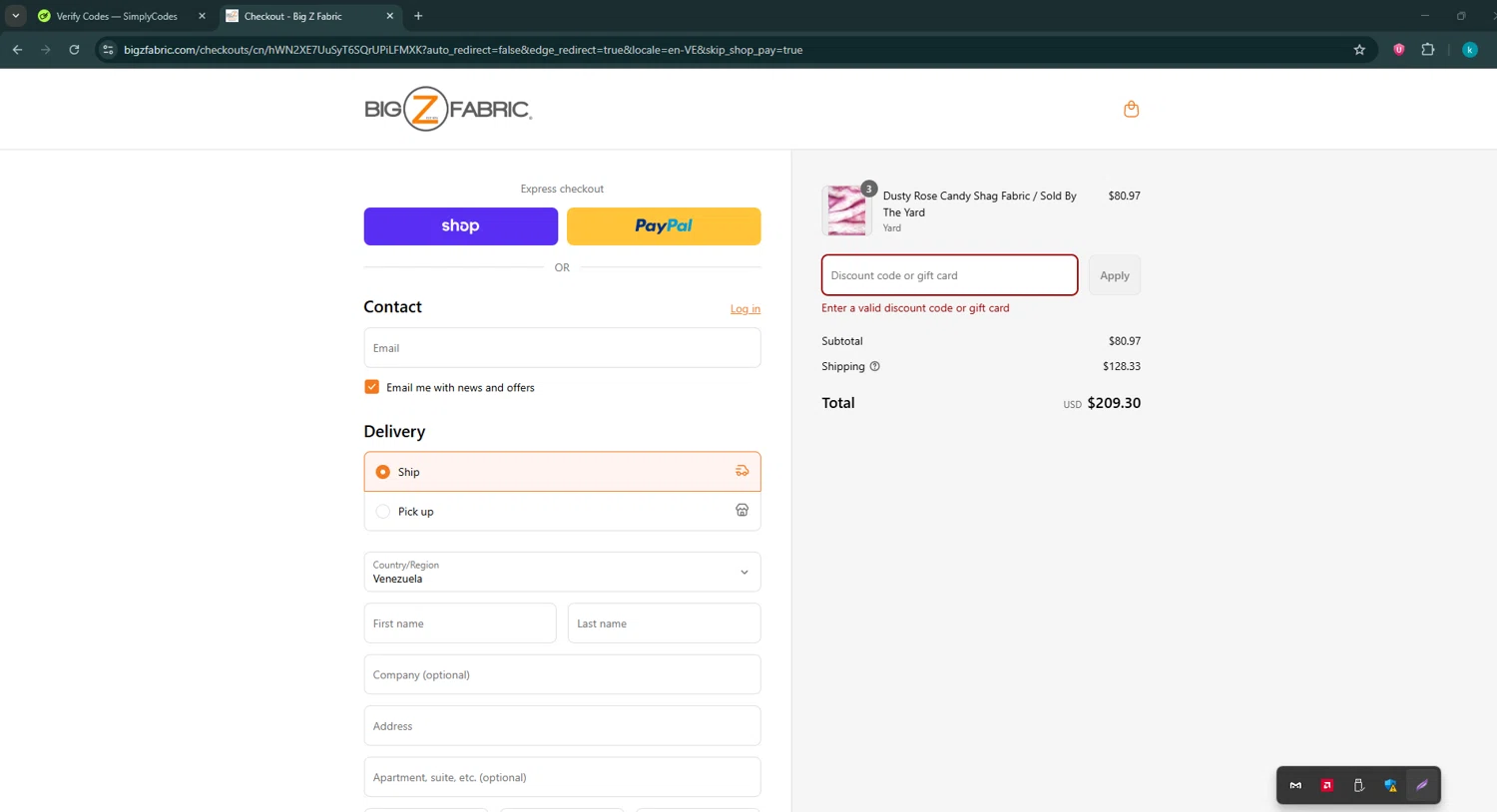Click into the Last name field
The width and height of the screenshot is (1497, 812).
tap(664, 623)
